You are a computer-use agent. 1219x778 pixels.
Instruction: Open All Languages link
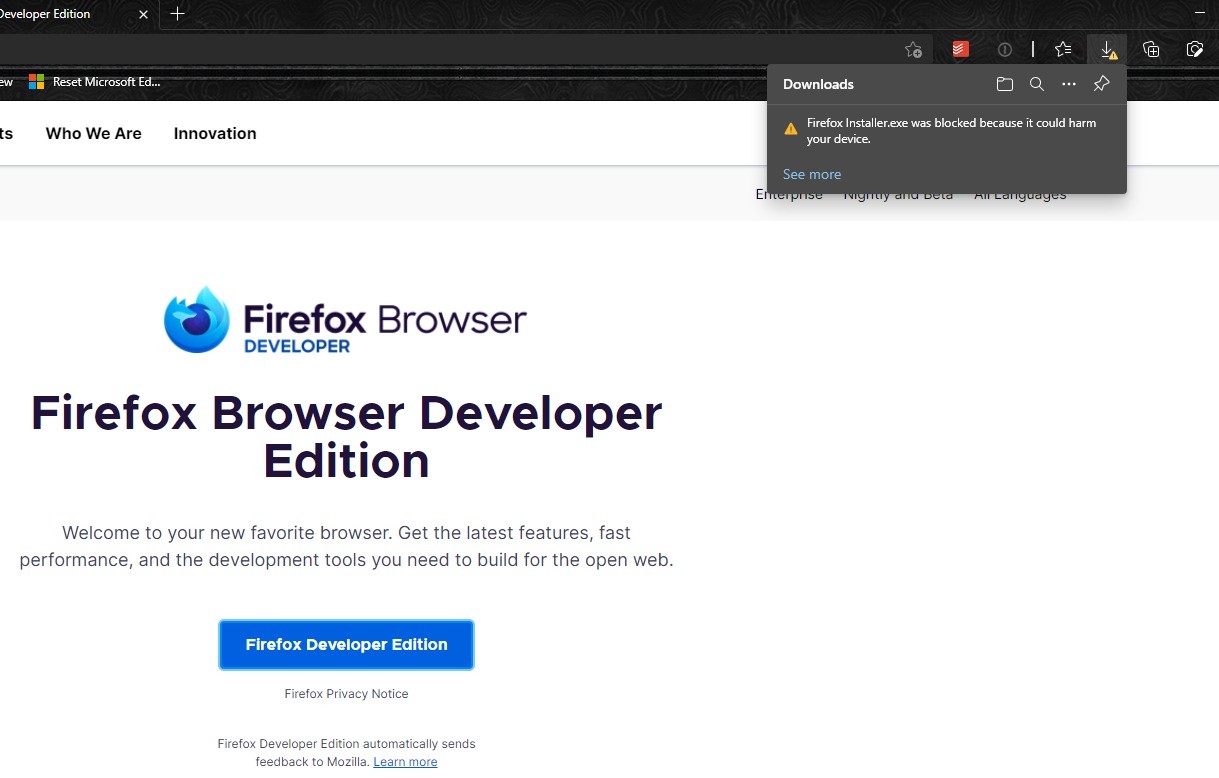coord(1020,195)
